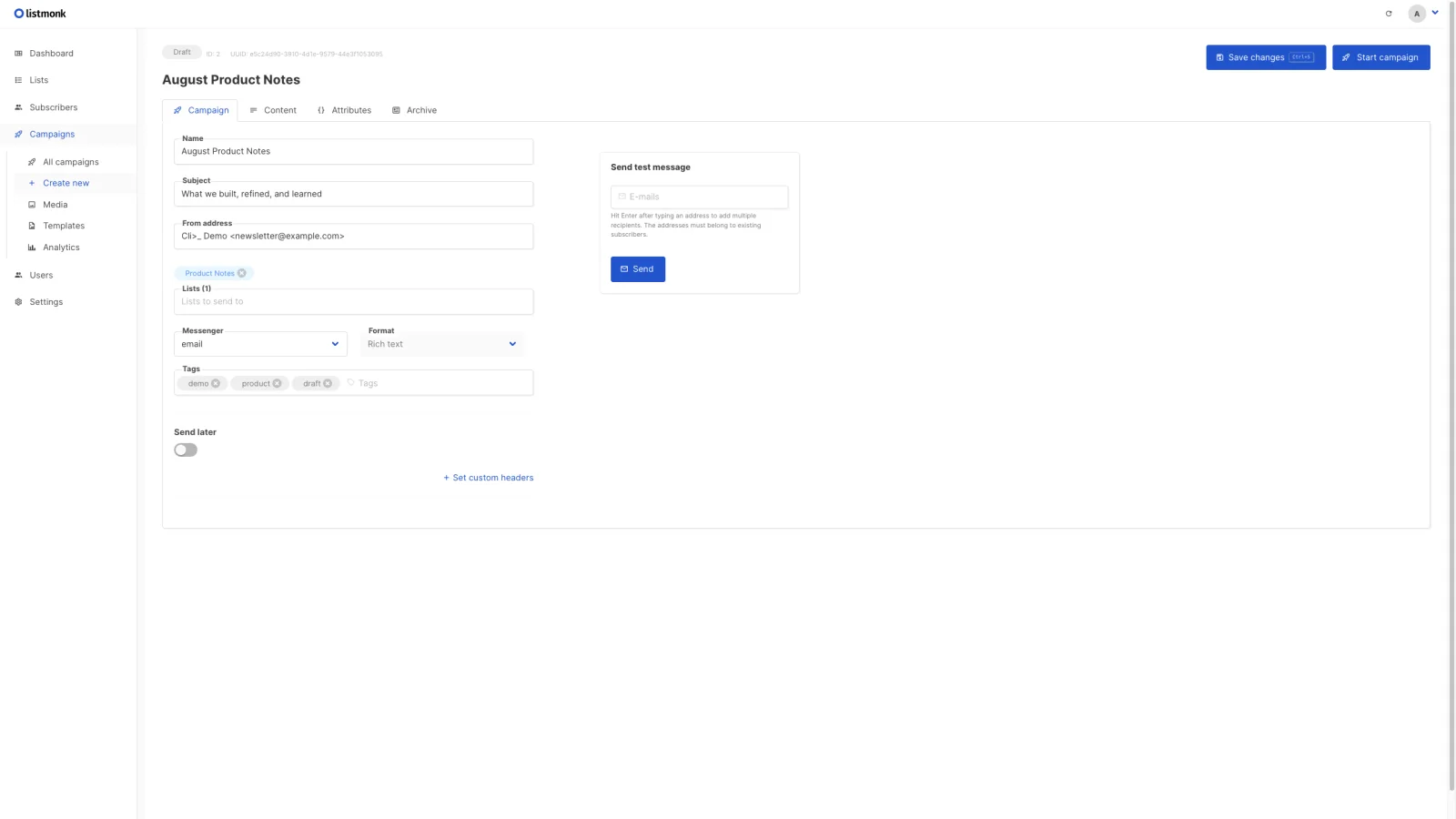The height and width of the screenshot is (819, 1456).
Task: Click the Start campaign button
Action: pos(1380,57)
